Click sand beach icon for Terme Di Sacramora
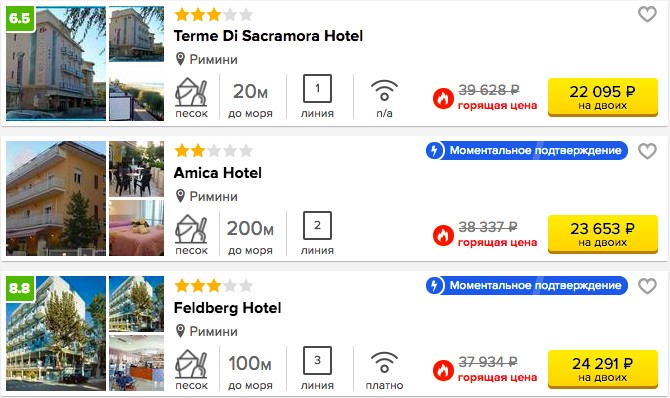 tap(191, 92)
